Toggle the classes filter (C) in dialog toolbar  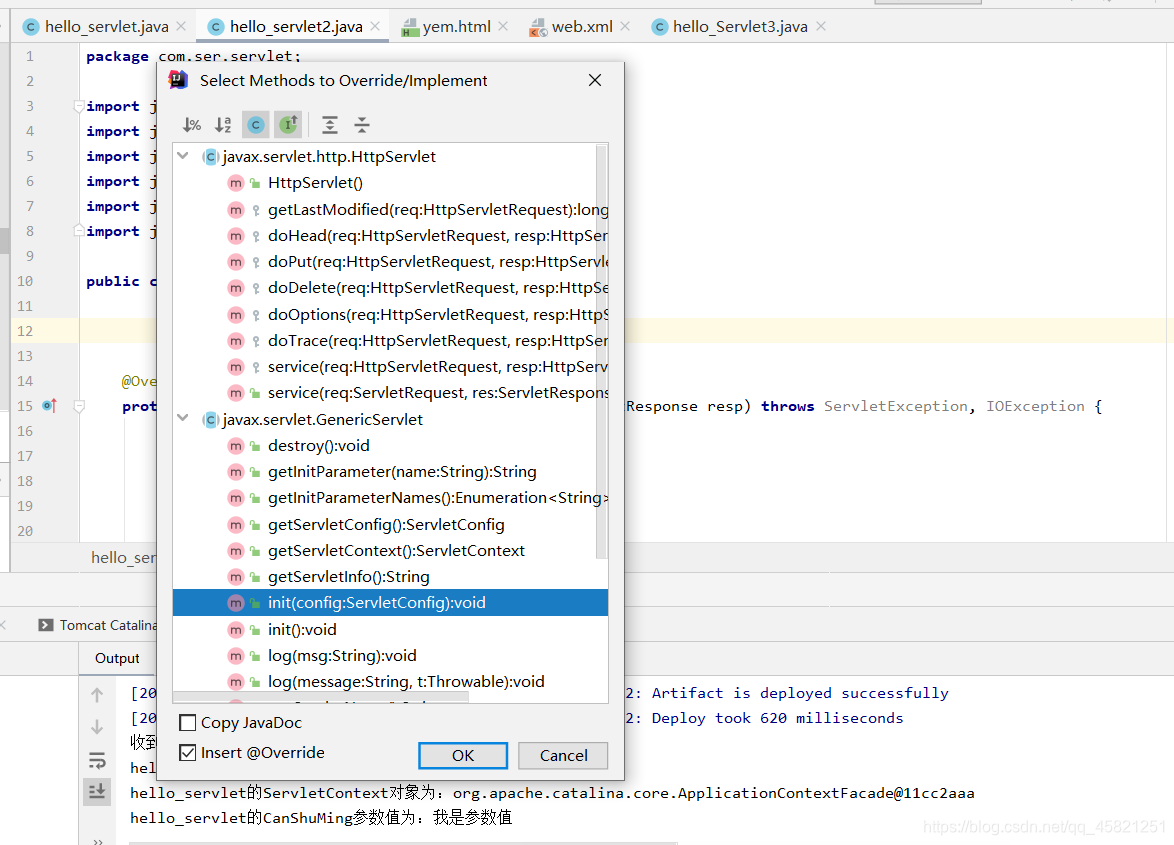tap(255, 124)
